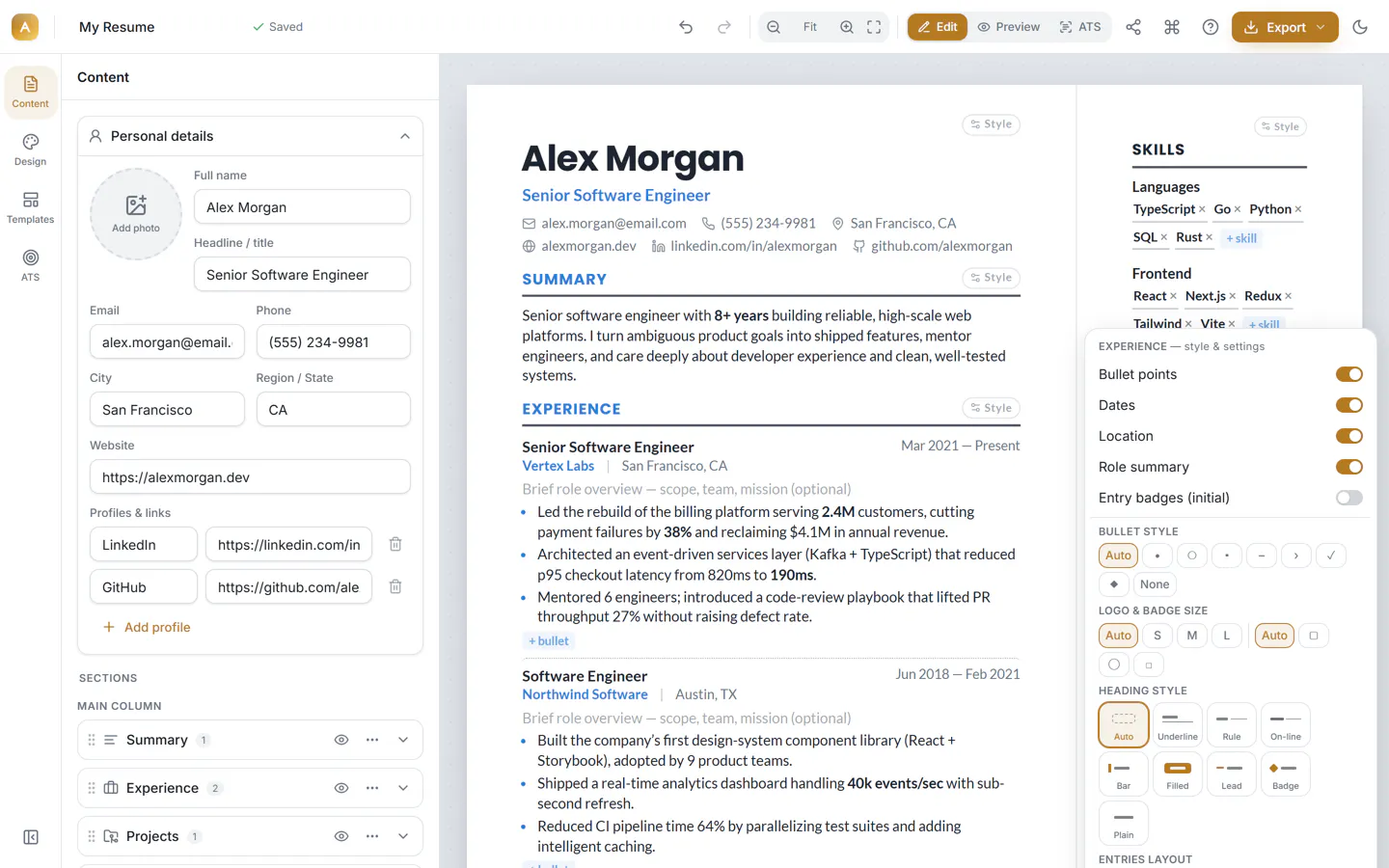Remove the Redux skill with its x
This screenshot has height=868, width=1389.
click(x=1288, y=296)
